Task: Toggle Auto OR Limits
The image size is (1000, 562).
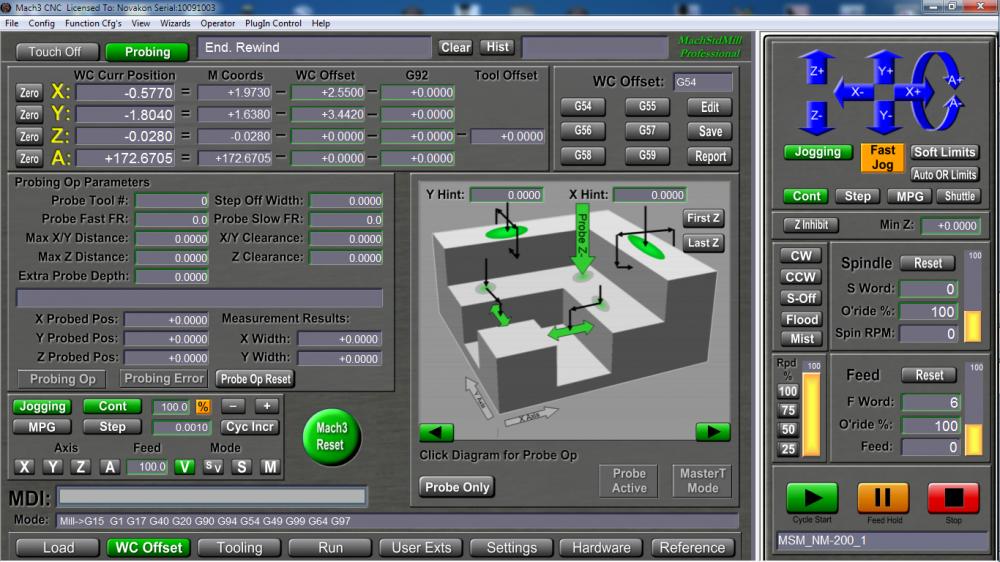Action: point(944,174)
